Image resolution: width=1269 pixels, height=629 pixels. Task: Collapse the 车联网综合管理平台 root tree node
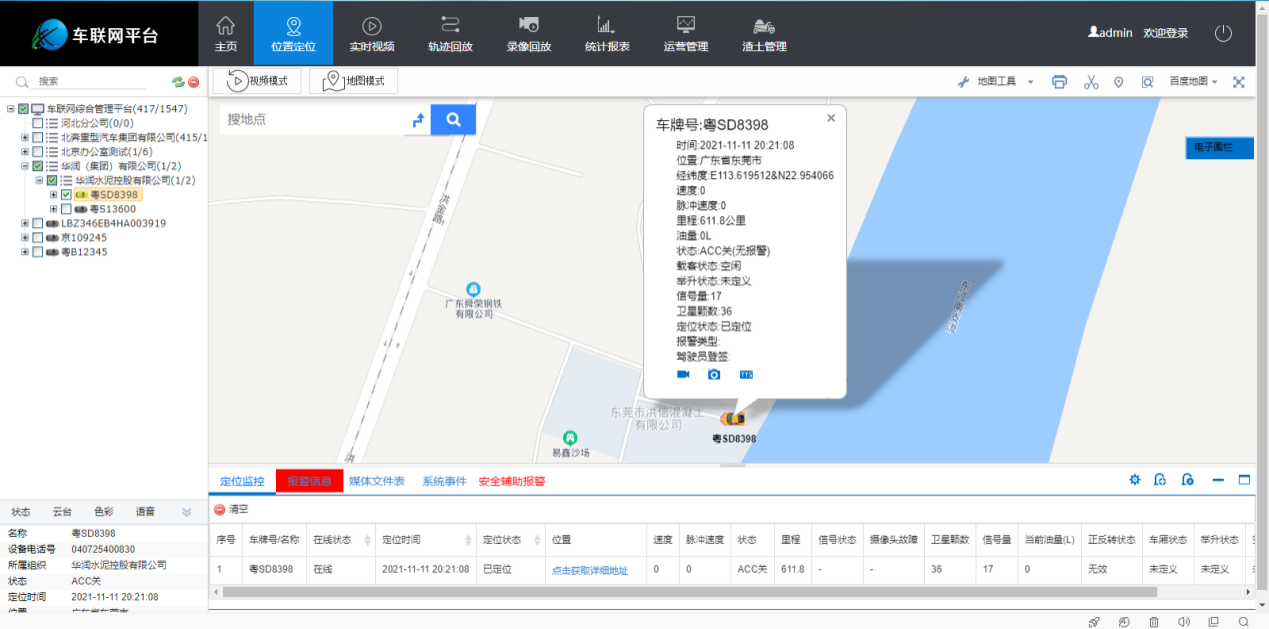(10, 109)
